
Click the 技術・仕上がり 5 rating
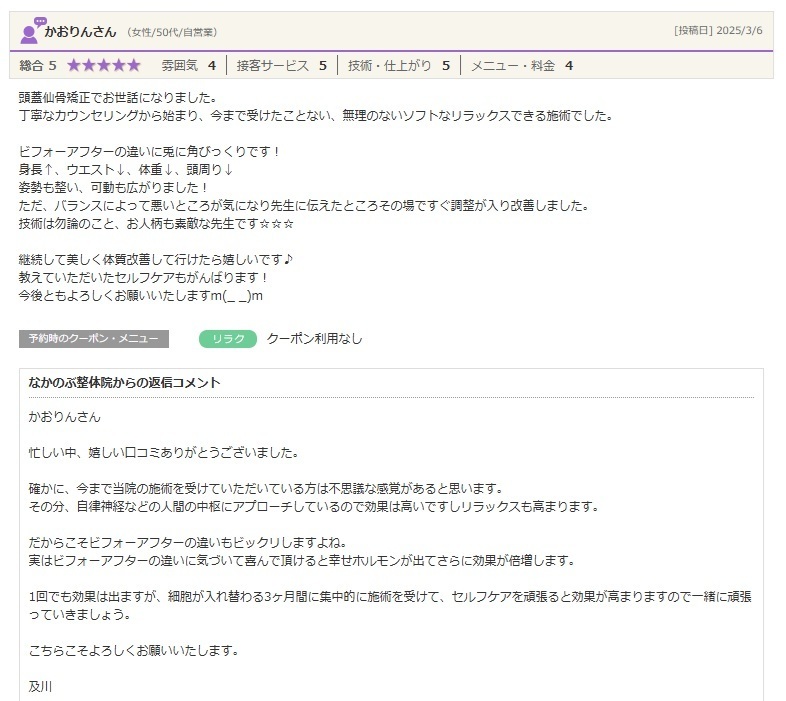point(399,66)
